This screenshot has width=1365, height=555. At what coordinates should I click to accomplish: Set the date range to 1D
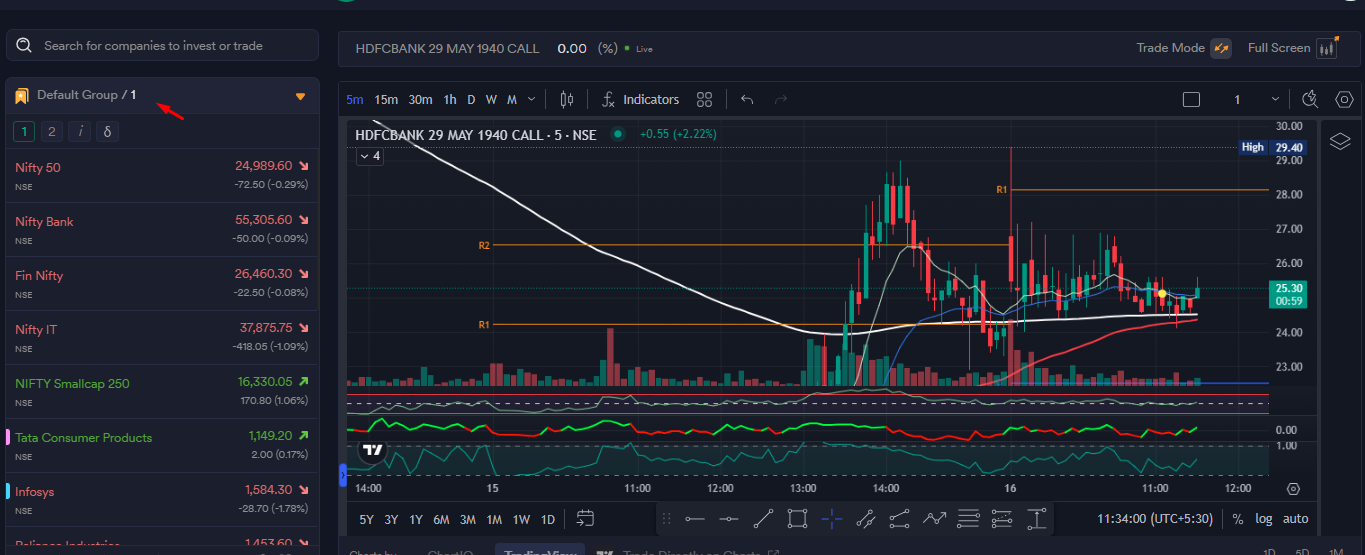548,519
